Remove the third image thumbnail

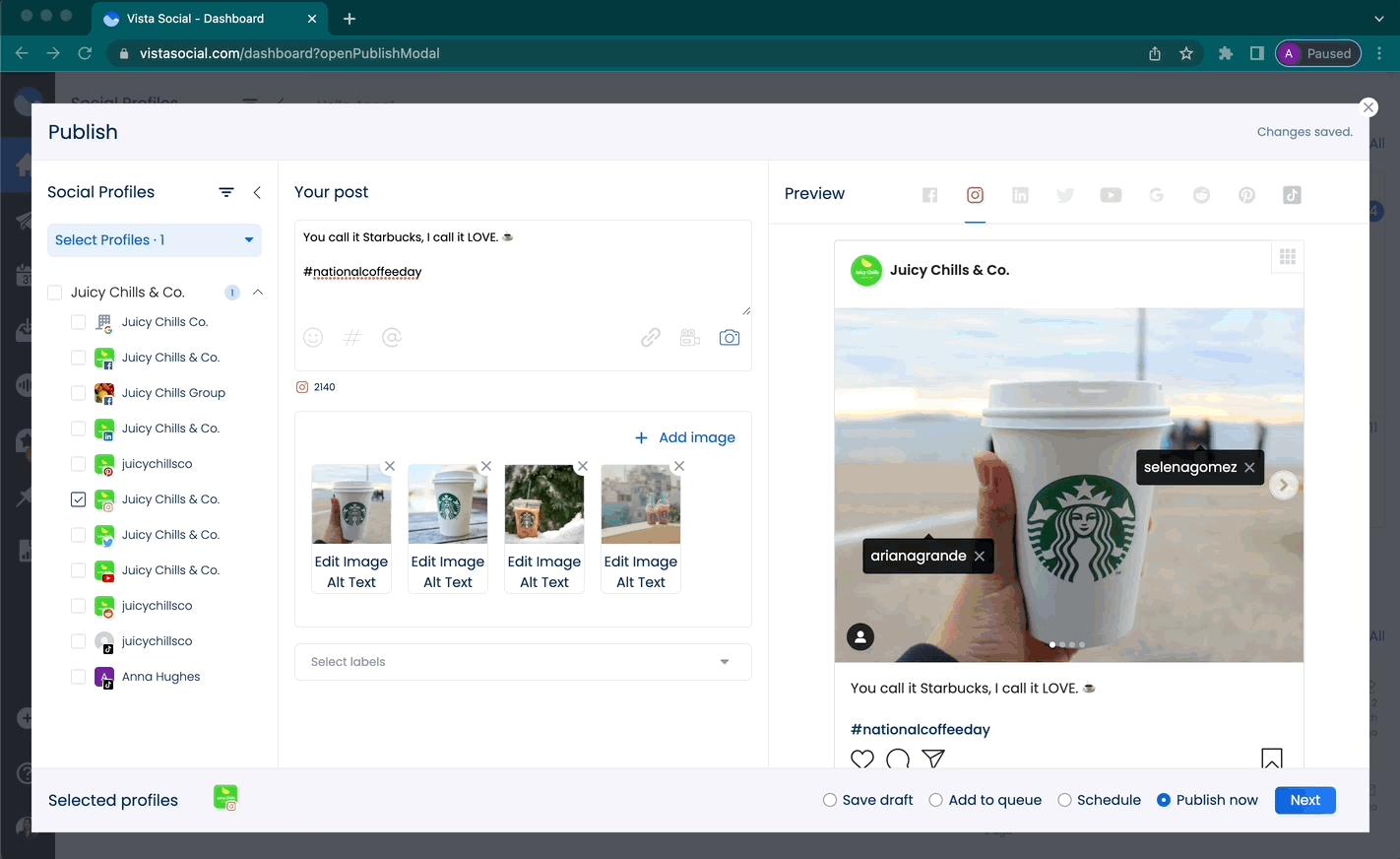[x=583, y=466]
